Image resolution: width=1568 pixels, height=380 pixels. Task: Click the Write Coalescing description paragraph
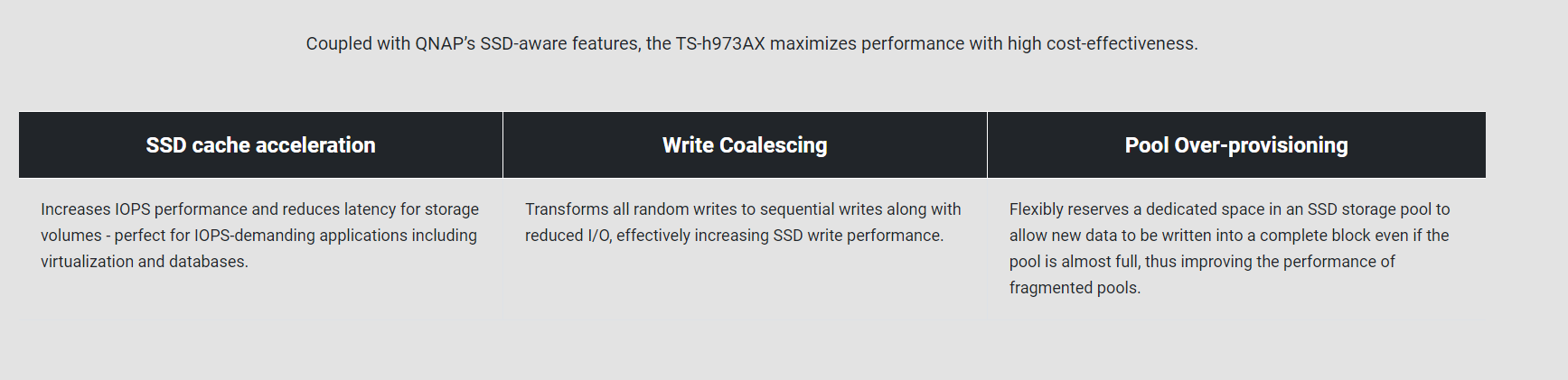pyautogui.click(x=742, y=222)
